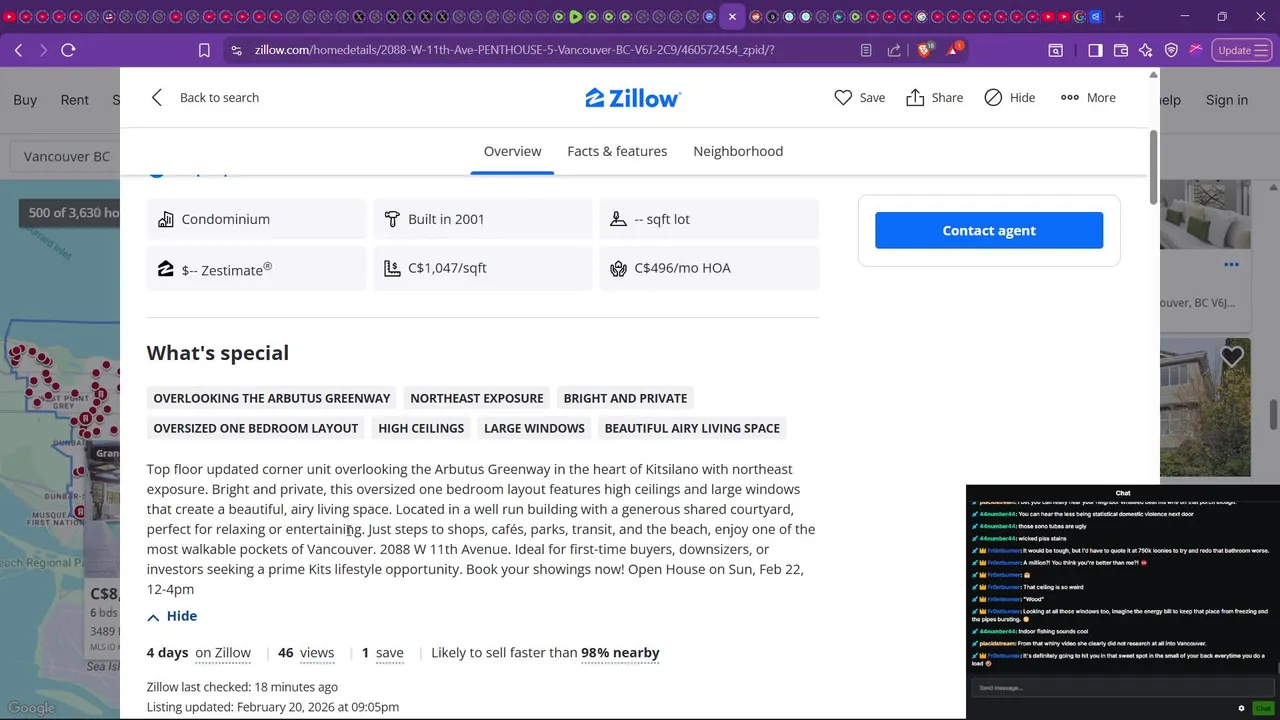This screenshot has height=720, width=1280.
Task: Hide this listing
Action: 1009,97
